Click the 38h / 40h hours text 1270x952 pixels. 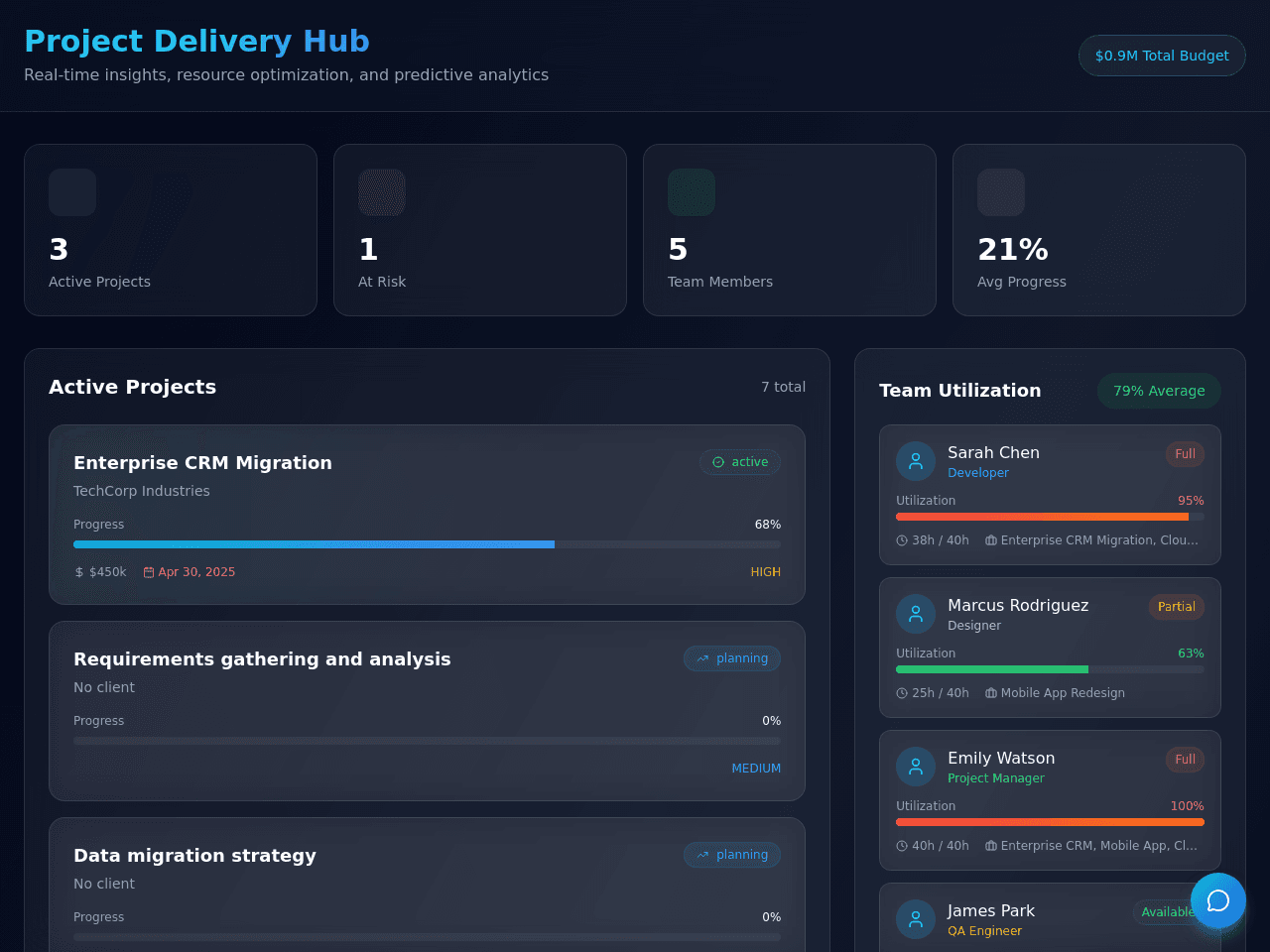point(941,540)
